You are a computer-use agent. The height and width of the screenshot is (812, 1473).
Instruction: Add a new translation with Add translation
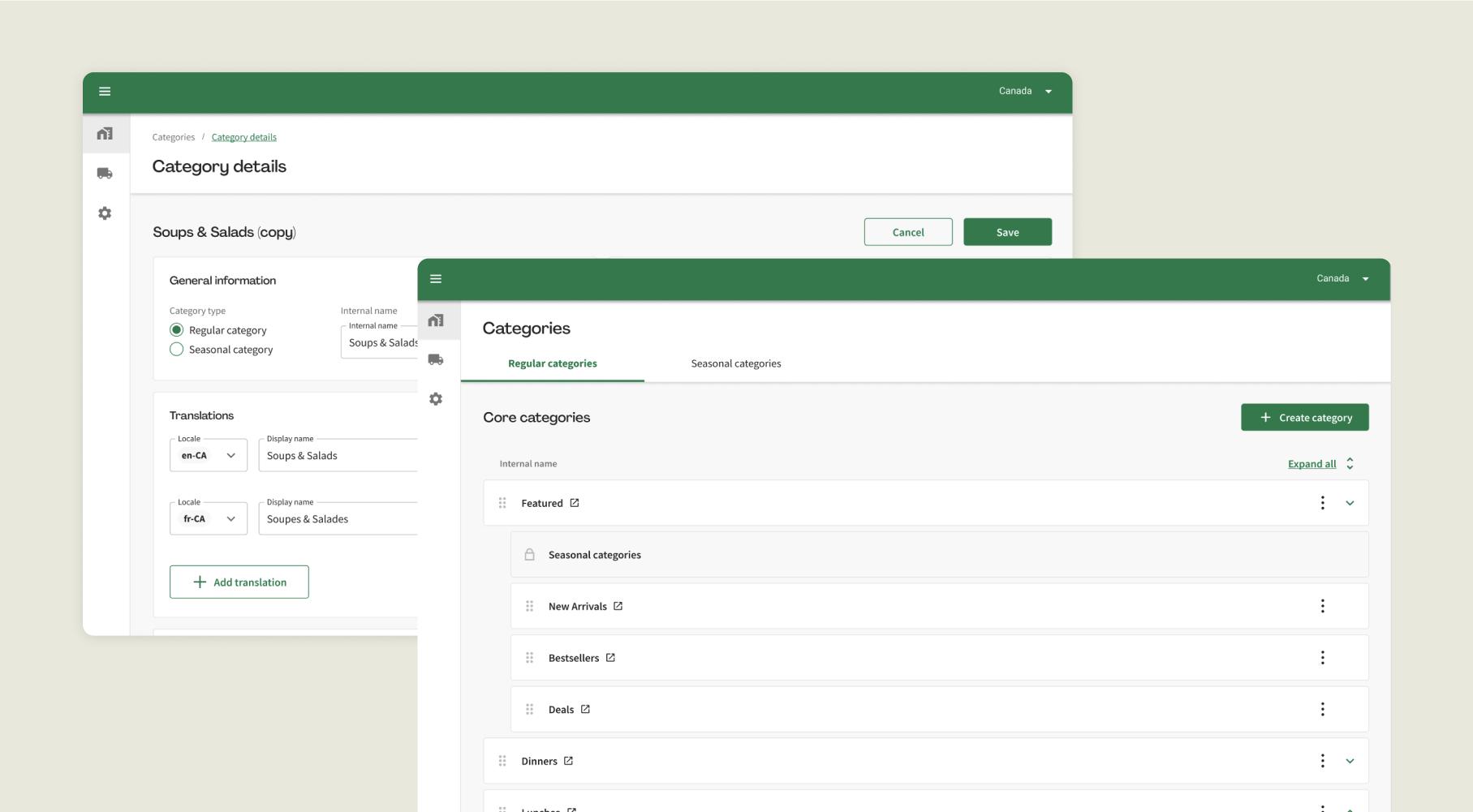pos(239,582)
